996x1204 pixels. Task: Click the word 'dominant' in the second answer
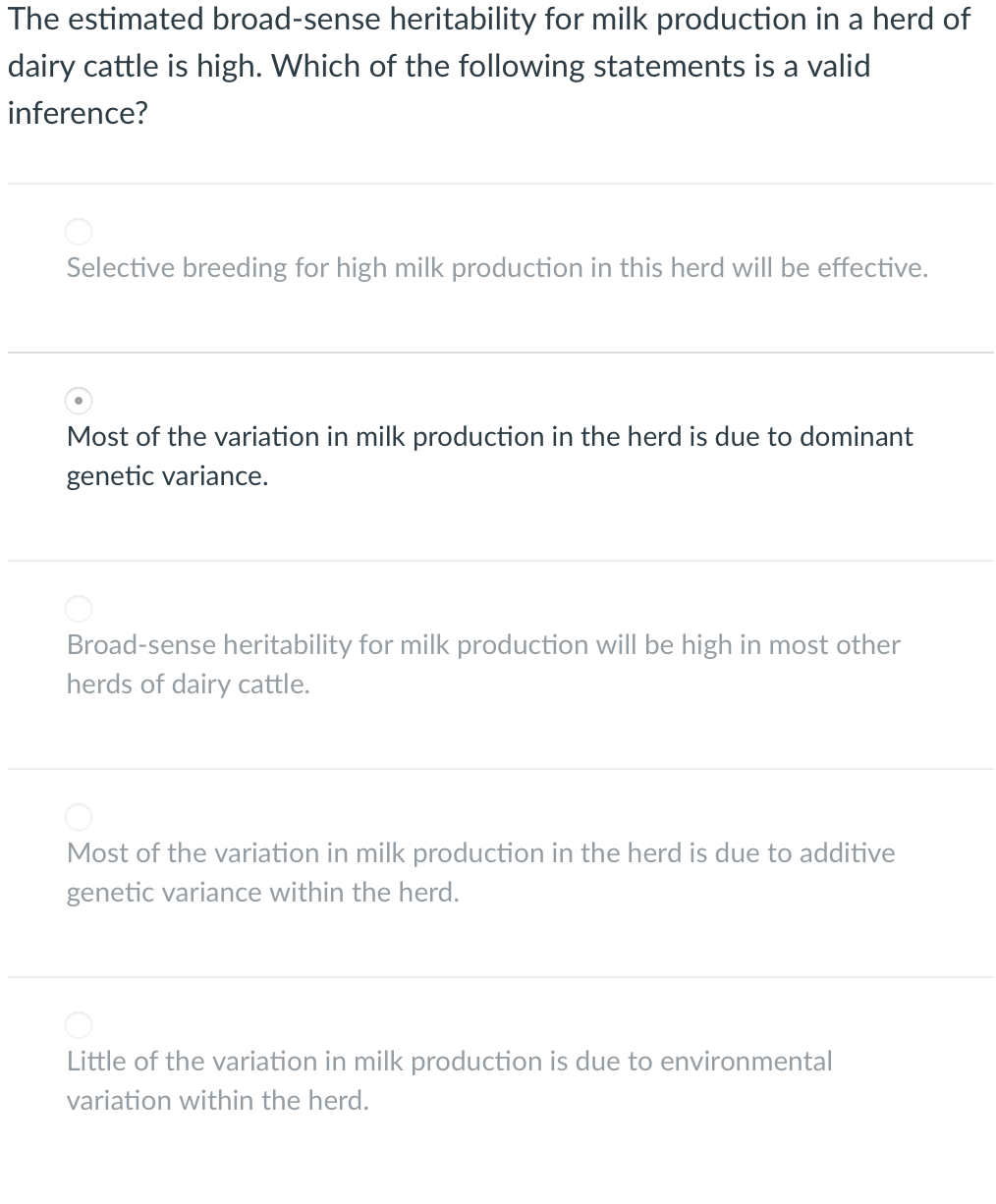[x=856, y=437]
